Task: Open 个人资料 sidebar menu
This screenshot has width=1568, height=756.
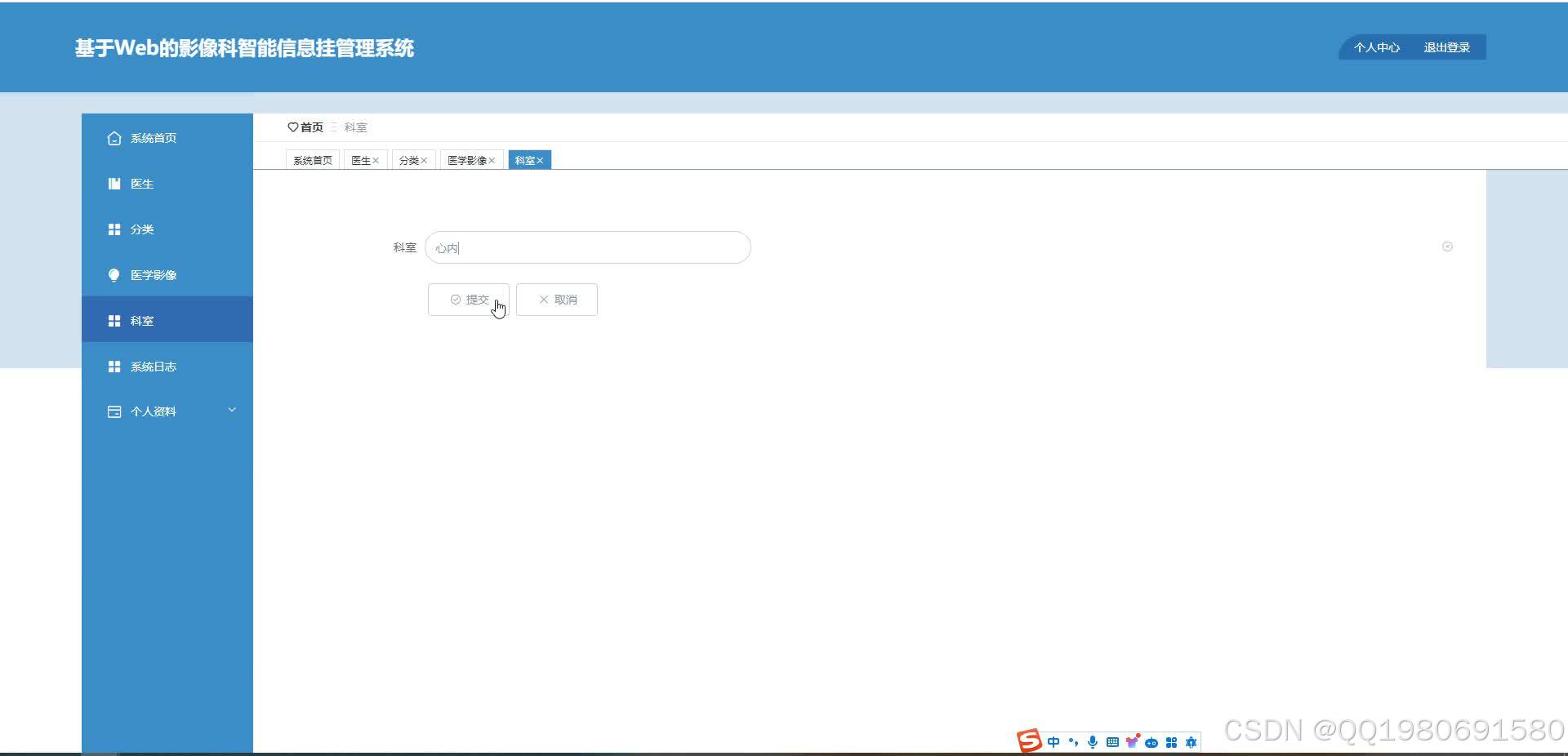Action: (x=167, y=411)
